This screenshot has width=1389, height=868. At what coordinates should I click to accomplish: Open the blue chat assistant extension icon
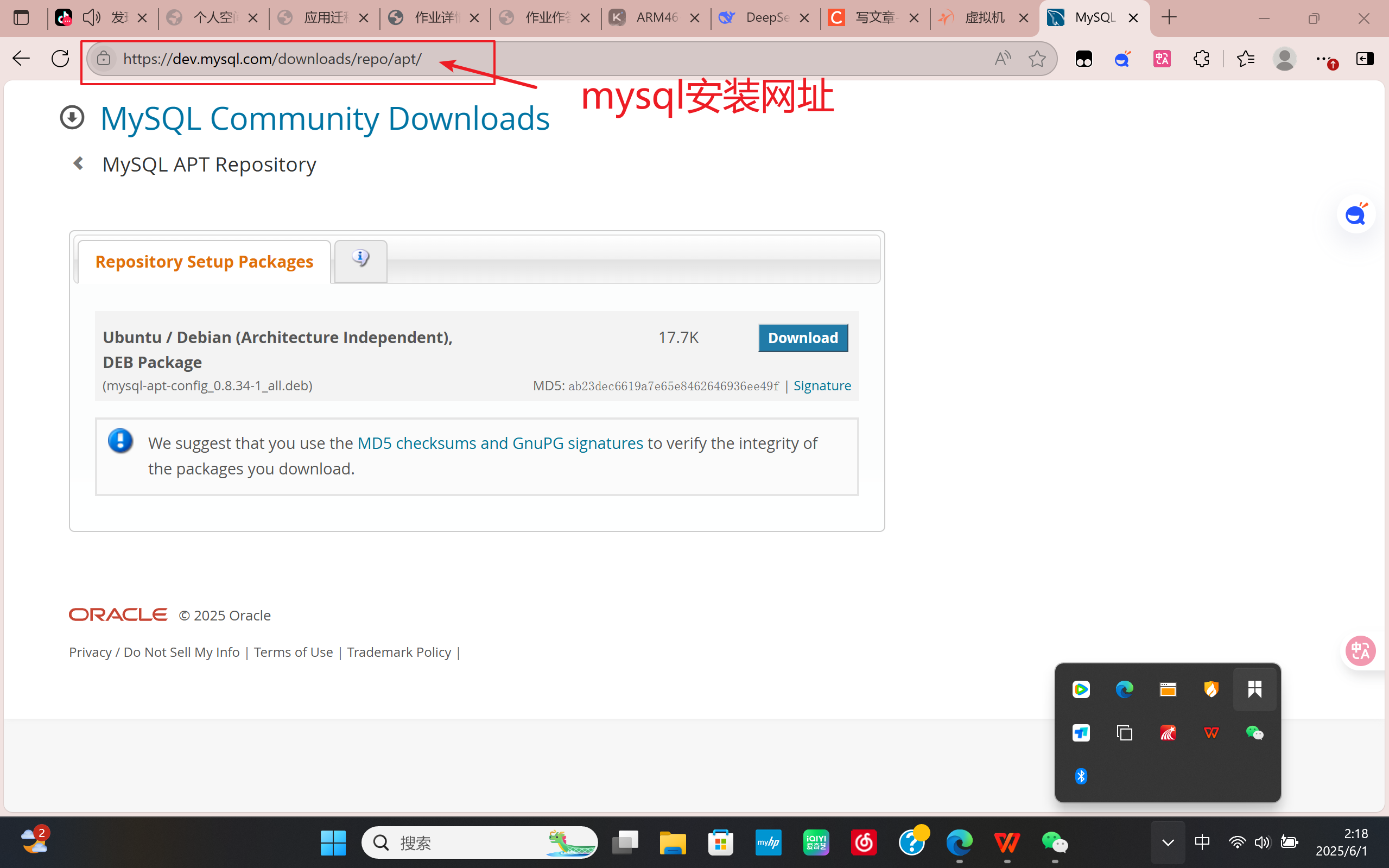[x=1122, y=59]
